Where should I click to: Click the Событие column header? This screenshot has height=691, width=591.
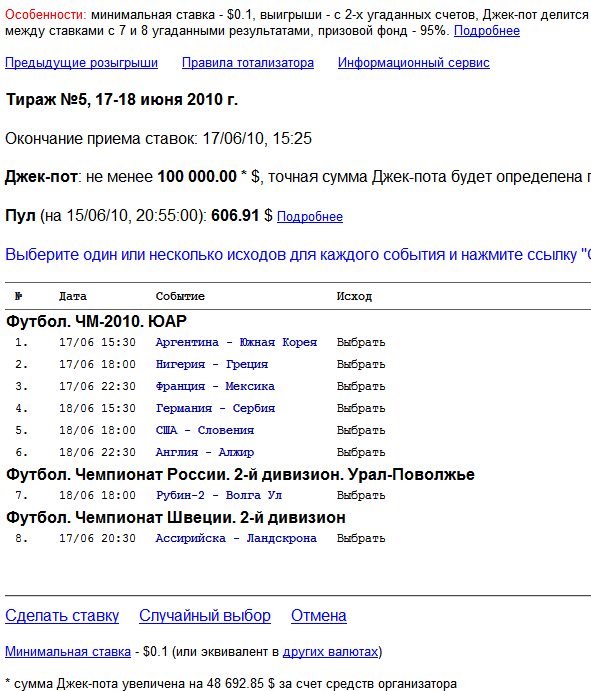(180, 296)
